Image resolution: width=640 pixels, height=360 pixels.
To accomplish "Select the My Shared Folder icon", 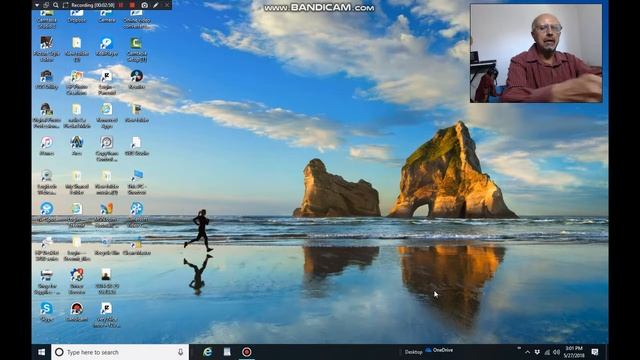I will click(x=77, y=182).
